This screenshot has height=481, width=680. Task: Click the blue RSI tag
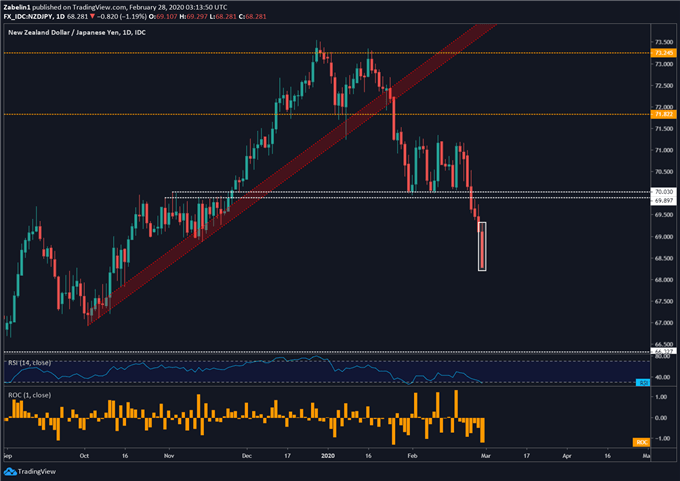click(643, 383)
